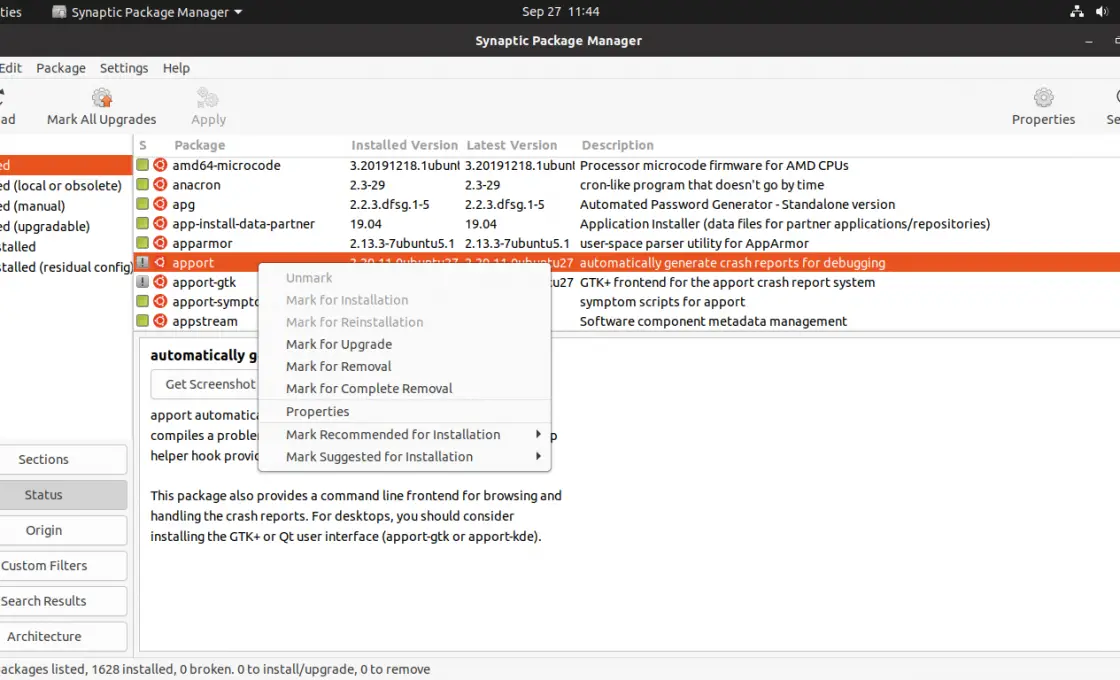Click Ubuntu logo icon beside amd64-microcode
Screen dimensions: 1120x680
tap(160, 165)
